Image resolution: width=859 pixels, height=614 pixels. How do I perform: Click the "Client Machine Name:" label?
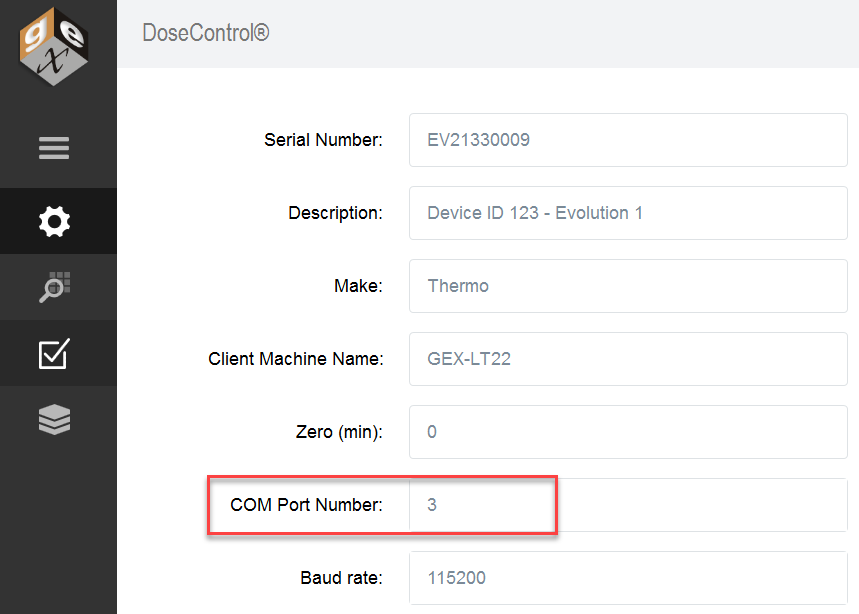point(296,359)
